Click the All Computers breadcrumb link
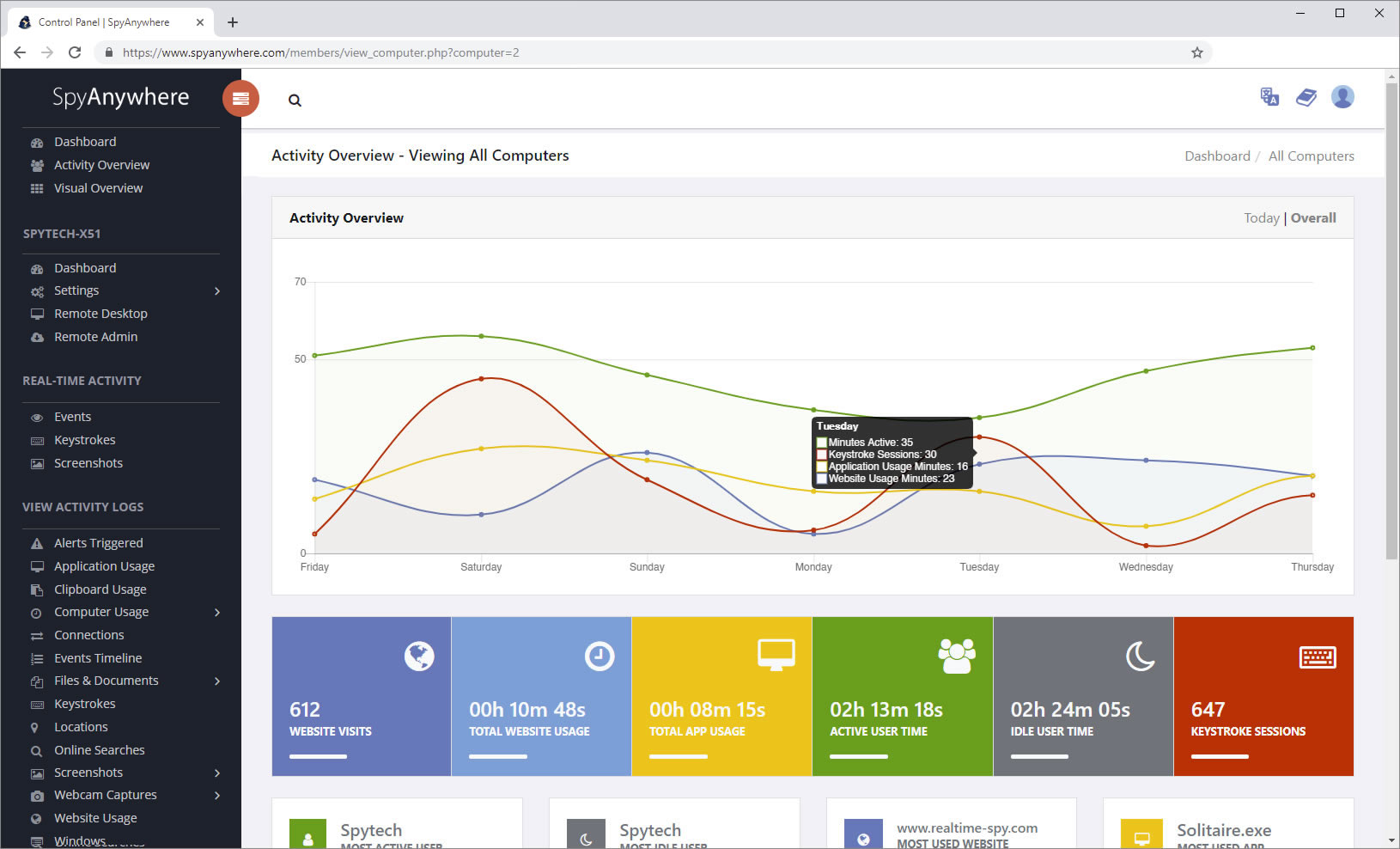The image size is (1400, 849). coord(1311,156)
